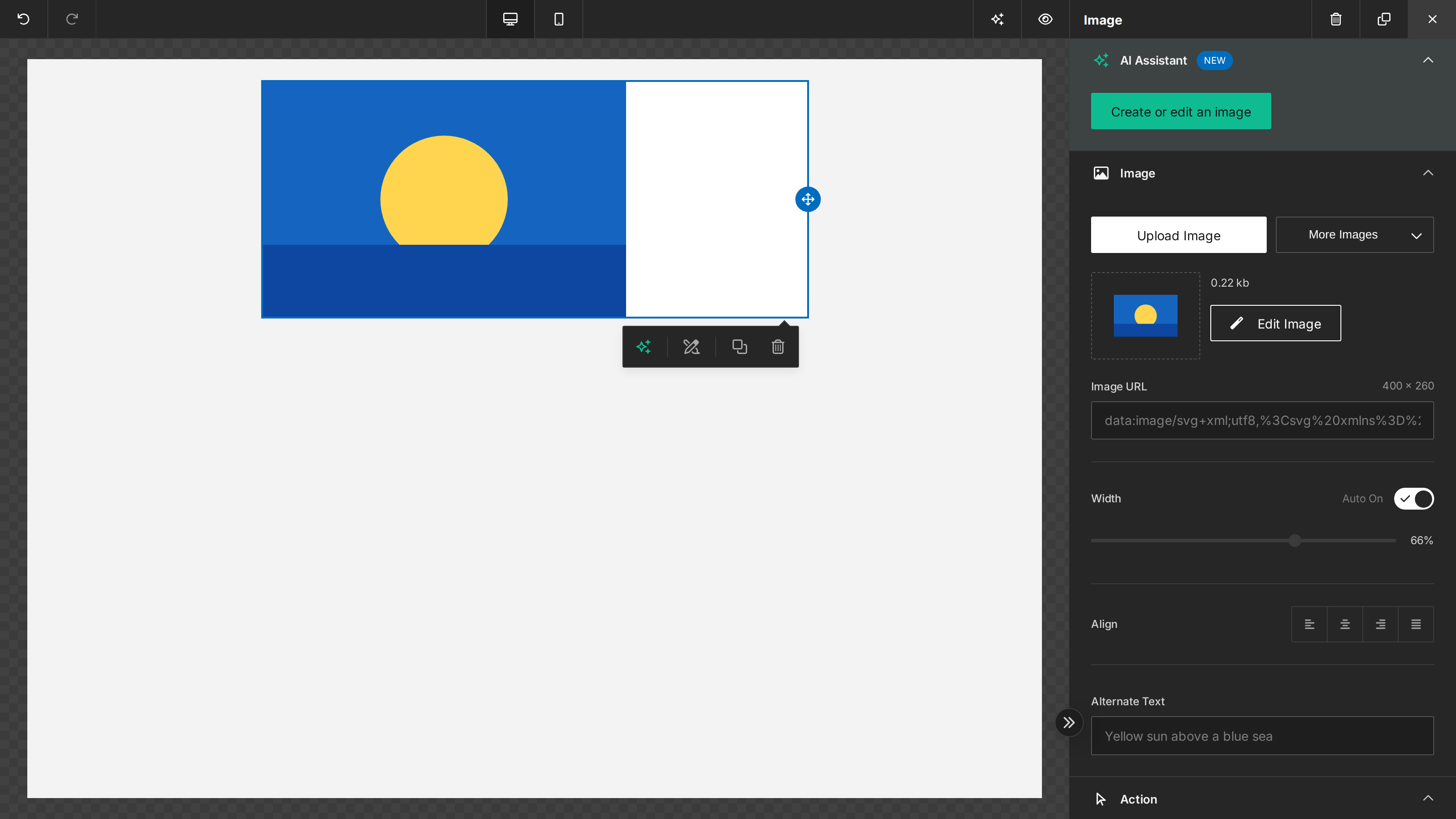Image resolution: width=1456 pixels, height=819 pixels.
Task: Switch to desktop preview mode
Action: pyautogui.click(x=511, y=19)
